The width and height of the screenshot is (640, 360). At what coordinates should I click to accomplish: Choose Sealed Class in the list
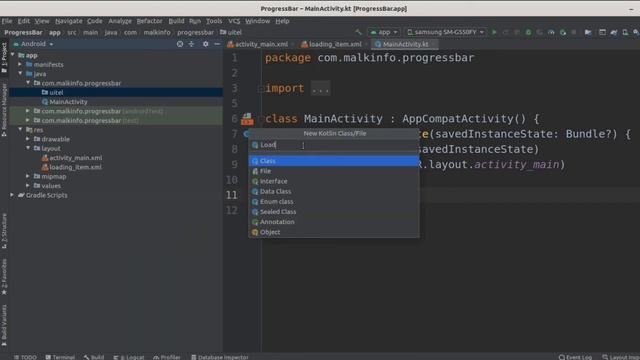(334, 212)
